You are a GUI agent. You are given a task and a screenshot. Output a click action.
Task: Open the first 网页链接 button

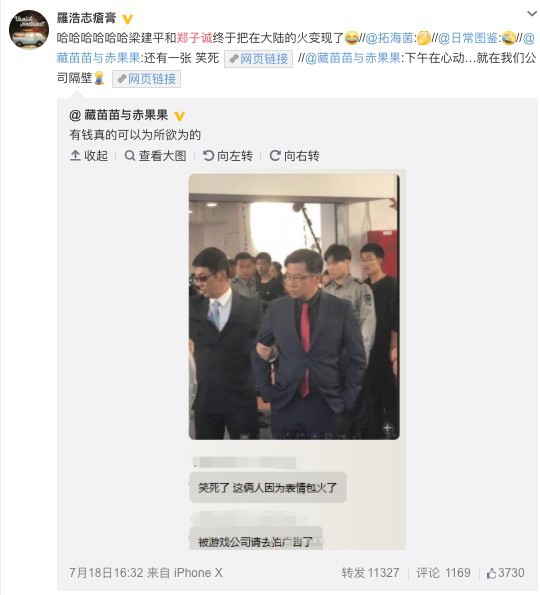(258, 59)
